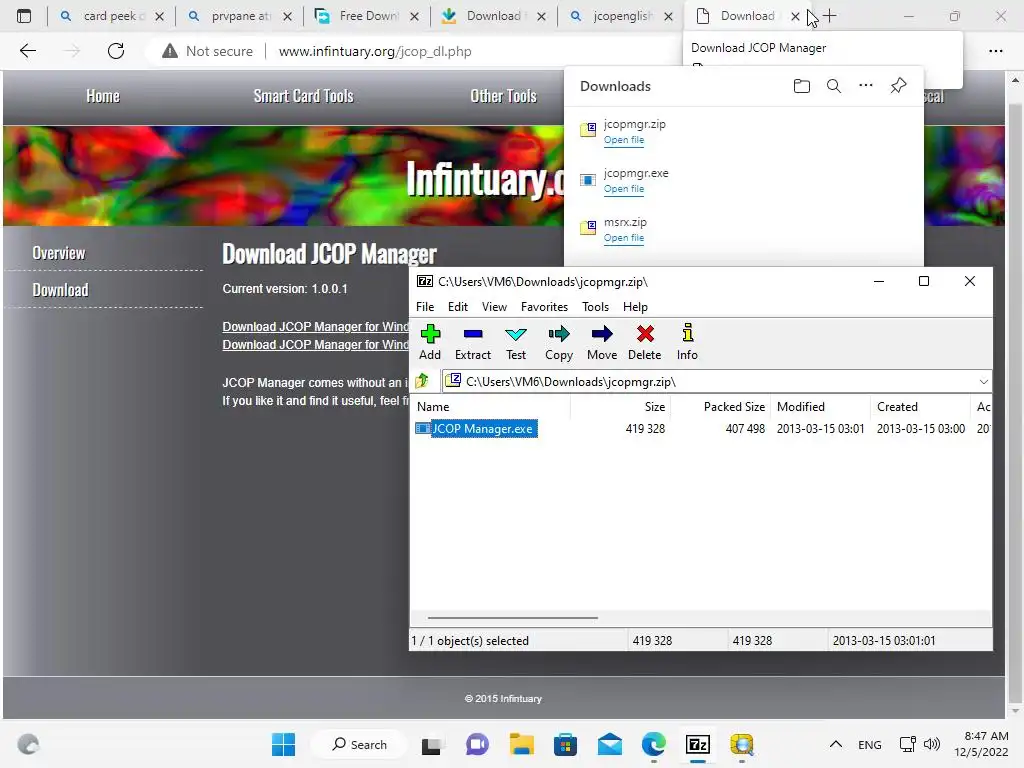Viewport: 1024px width, 768px height.
Task: Switch to 7-Zip from the taskbar
Action: [697, 744]
